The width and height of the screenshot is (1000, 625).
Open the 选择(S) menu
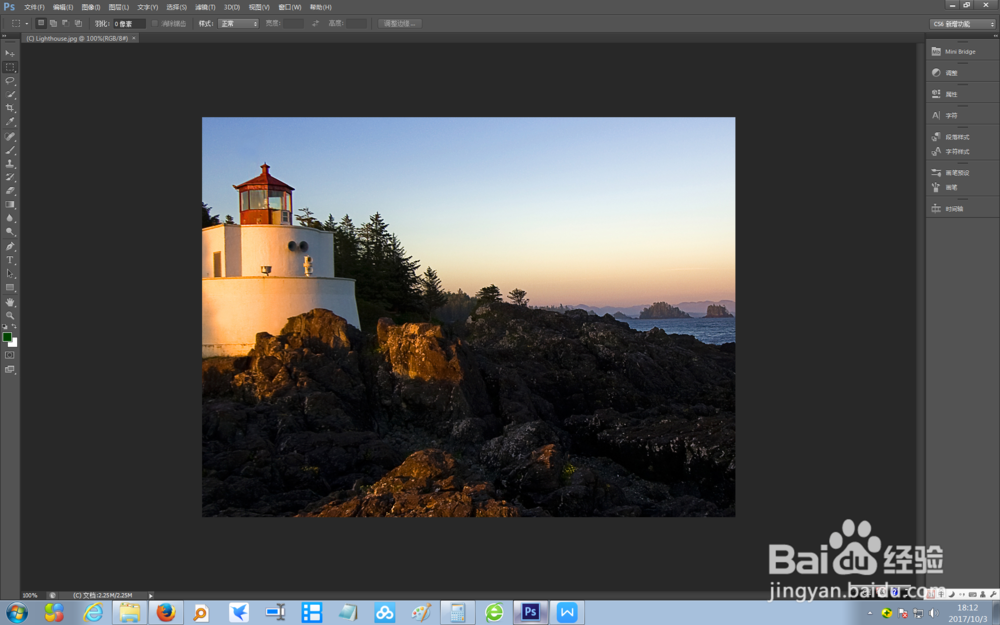177,7
